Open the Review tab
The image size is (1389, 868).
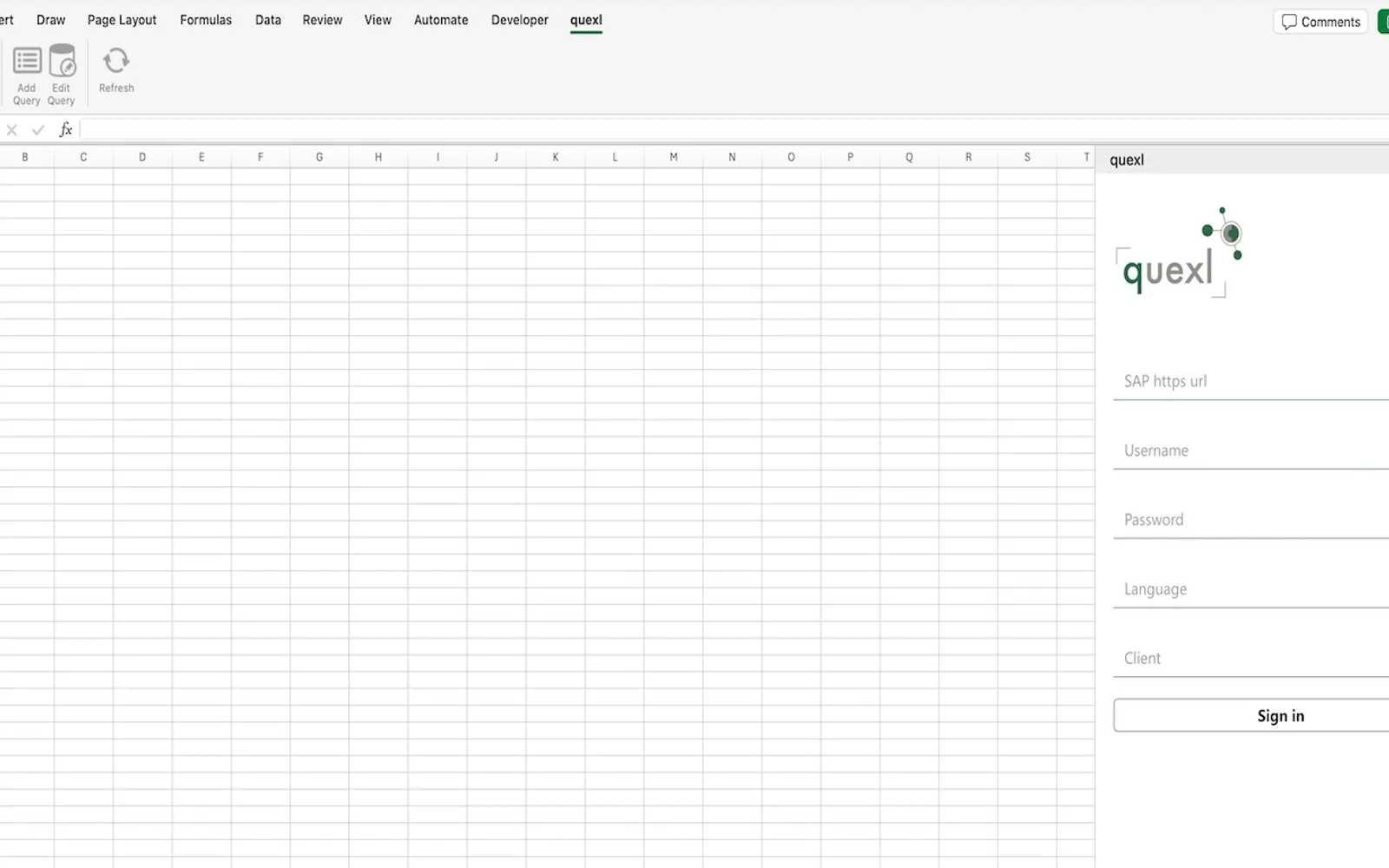pyautogui.click(x=322, y=20)
